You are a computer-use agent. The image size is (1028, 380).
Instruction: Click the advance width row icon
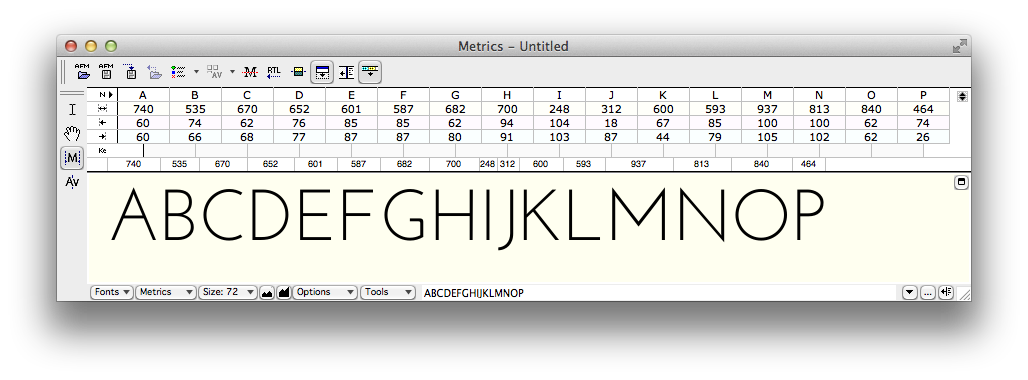coord(102,109)
